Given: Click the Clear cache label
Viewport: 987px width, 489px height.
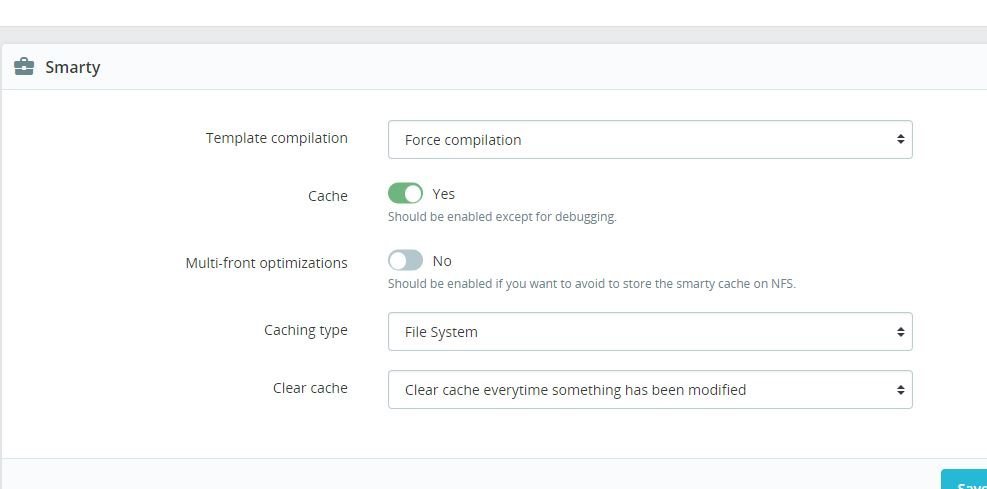Looking at the screenshot, I should (310, 388).
